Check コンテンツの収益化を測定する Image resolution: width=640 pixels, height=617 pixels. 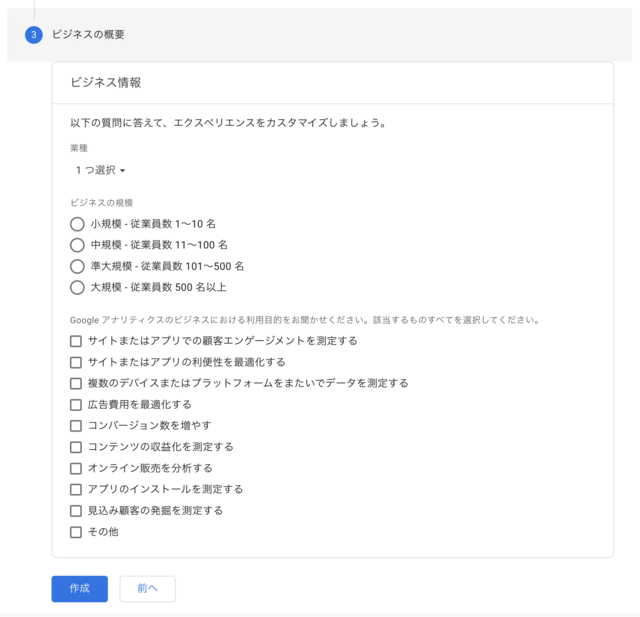[x=76, y=447]
